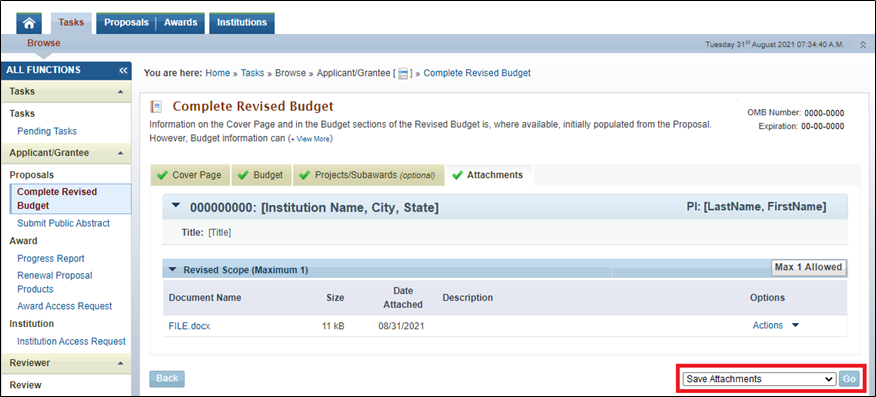
Task: Click the Go button
Action: [x=849, y=379]
